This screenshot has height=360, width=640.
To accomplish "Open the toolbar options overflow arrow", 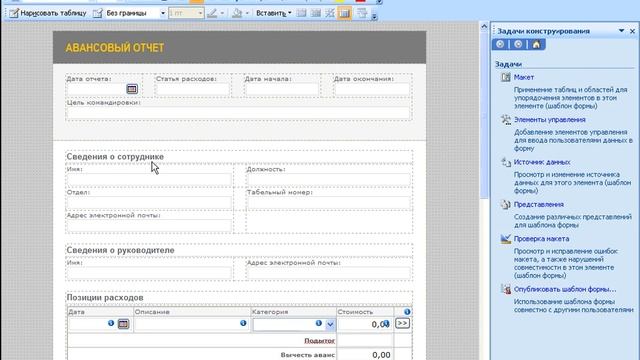I will (374, 16).
